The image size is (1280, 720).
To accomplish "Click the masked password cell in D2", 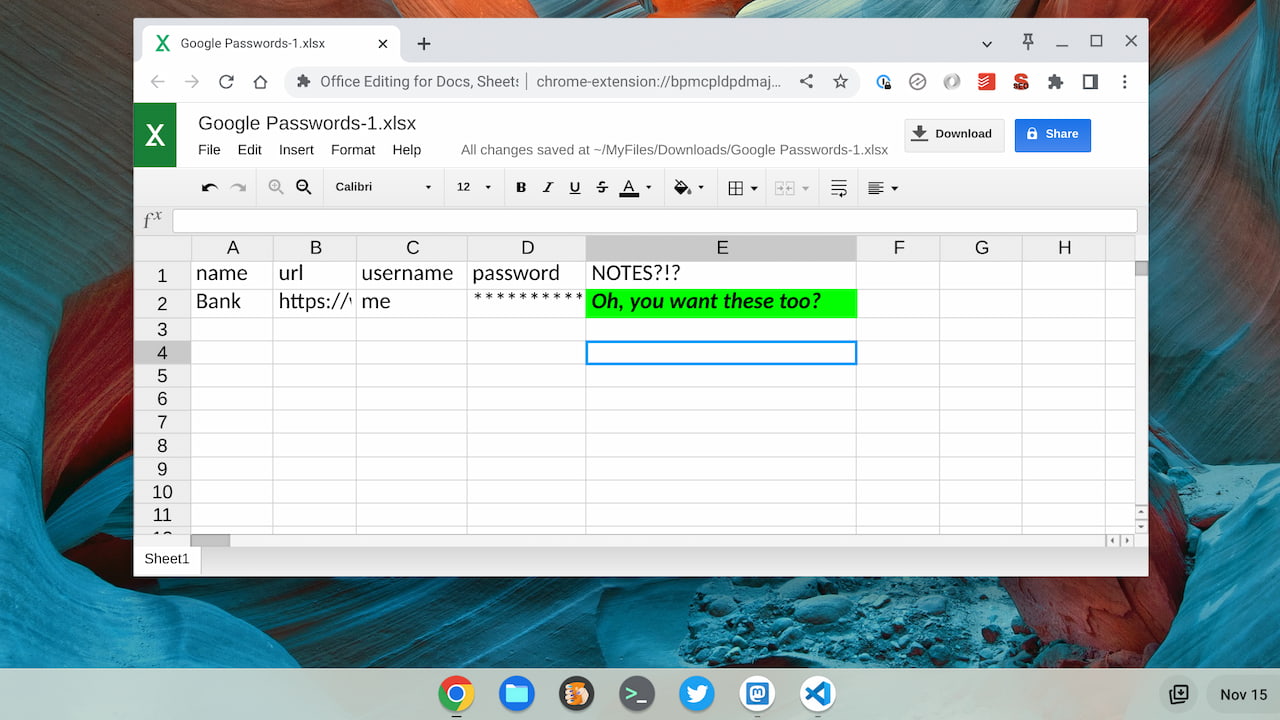I will coord(526,303).
